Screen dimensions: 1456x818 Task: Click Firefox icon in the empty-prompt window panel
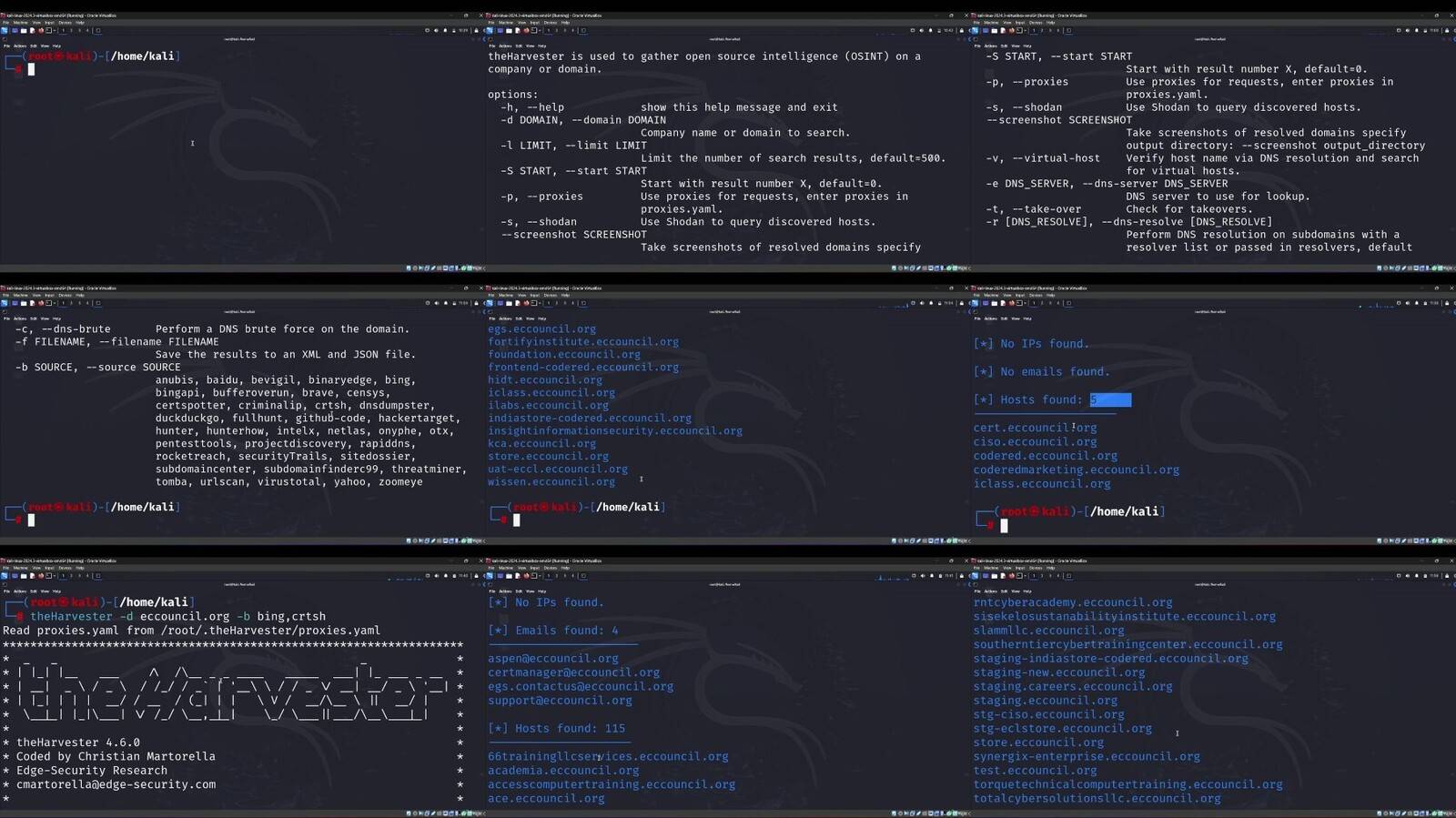coord(41,30)
